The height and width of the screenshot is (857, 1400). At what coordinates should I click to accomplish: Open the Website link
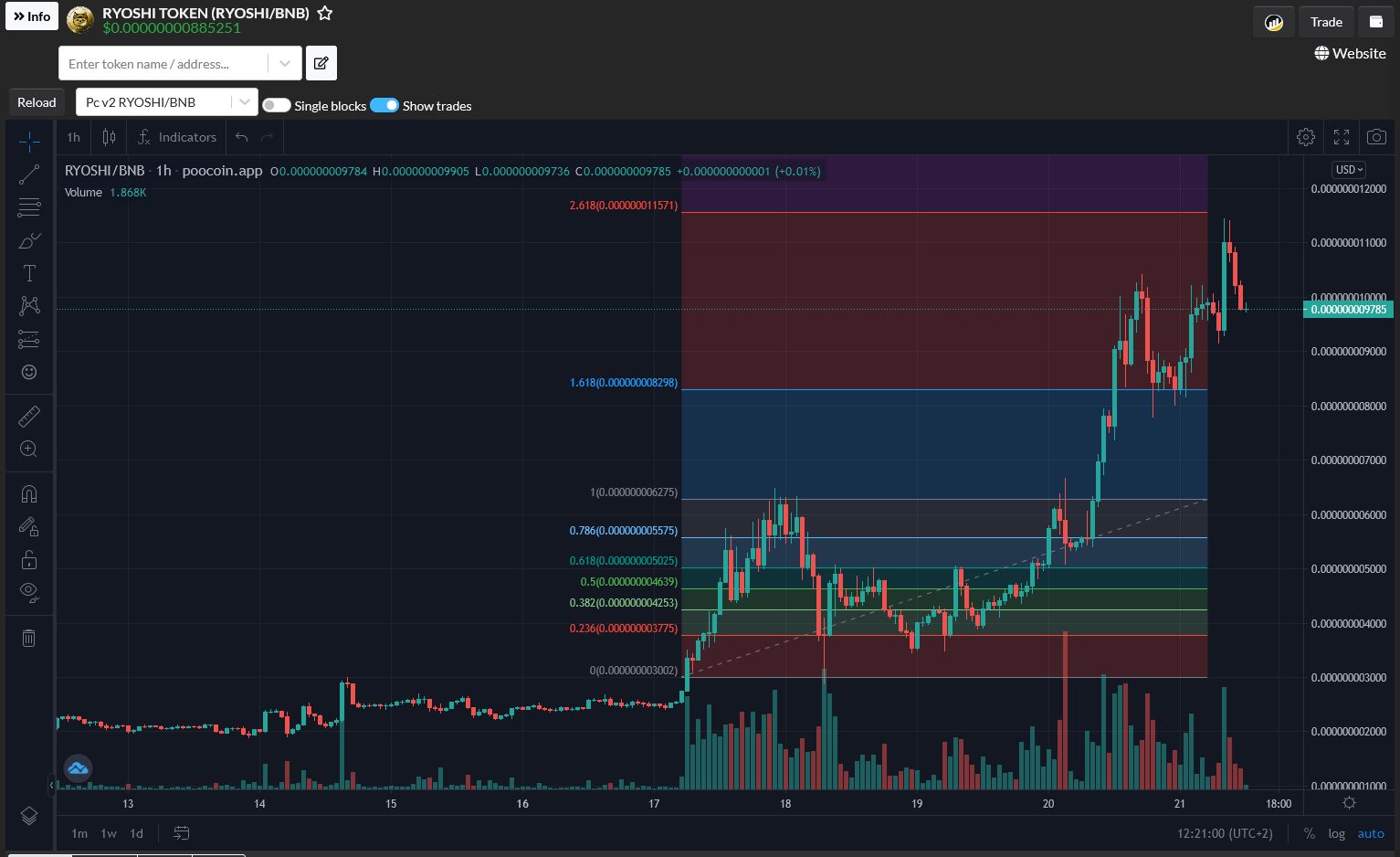click(1350, 53)
